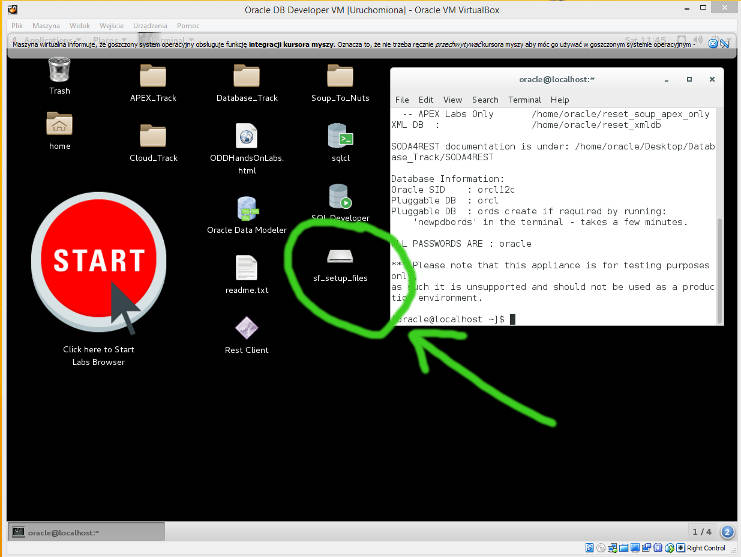The height and width of the screenshot is (557, 741).
Task: Open the Soup_To_Nuts folder
Action: pos(340,76)
